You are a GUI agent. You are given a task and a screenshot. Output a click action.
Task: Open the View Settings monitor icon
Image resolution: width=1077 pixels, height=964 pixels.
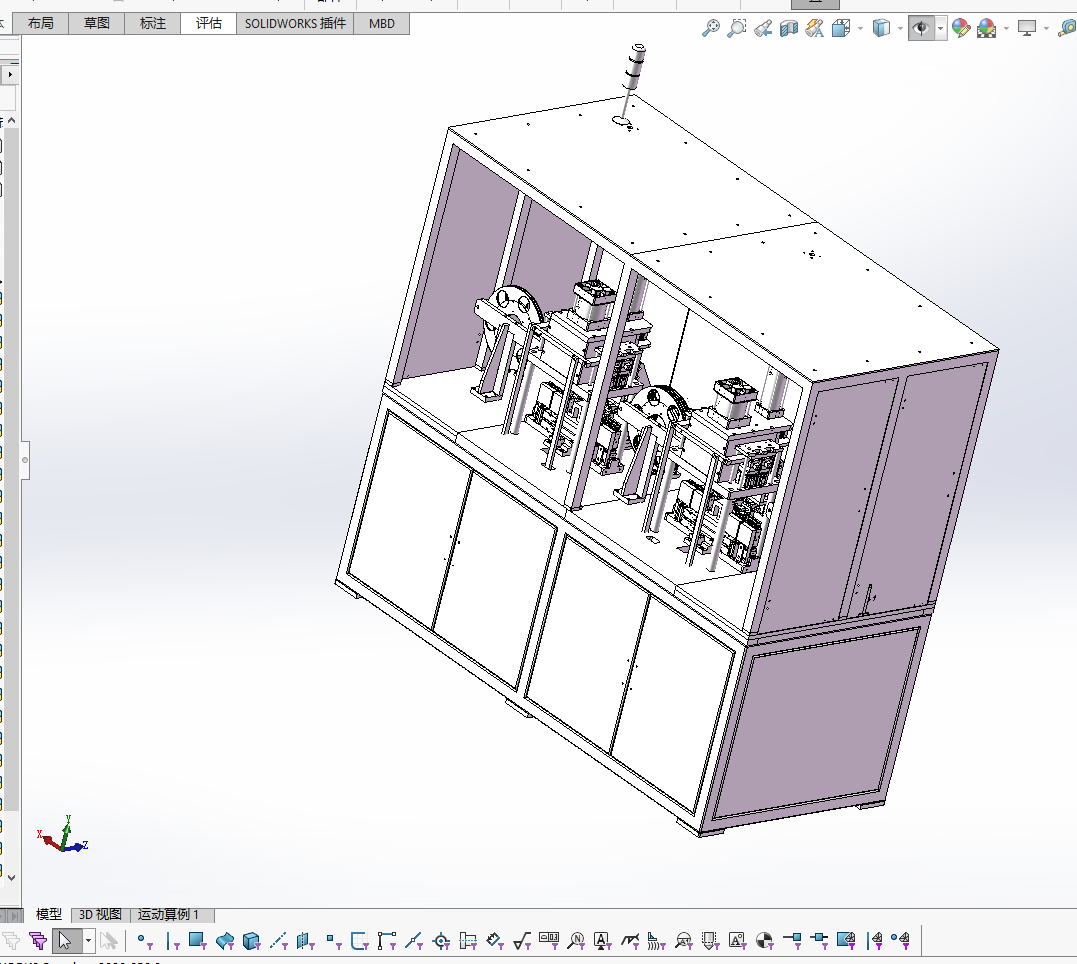[1027, 28]
